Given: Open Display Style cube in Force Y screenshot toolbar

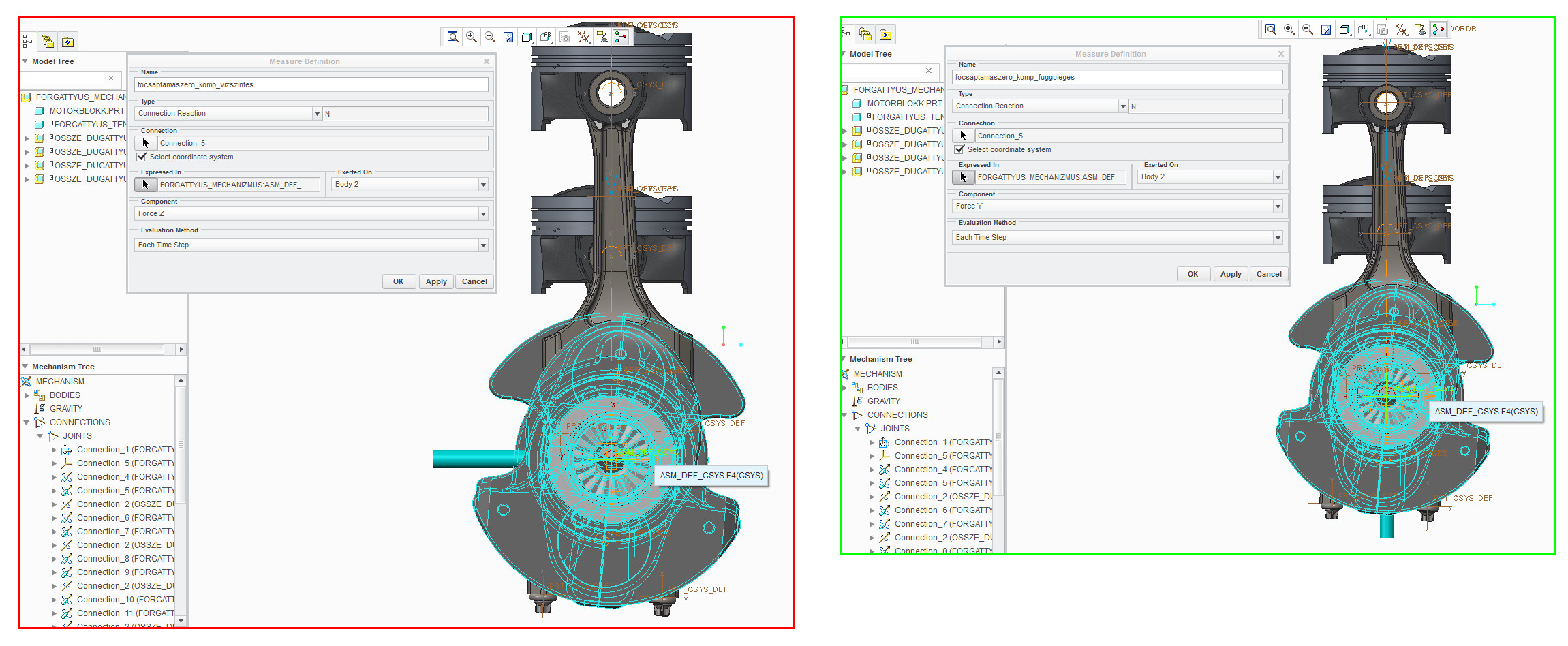Looking at the screenshot, I should [x=1344, y=29].
